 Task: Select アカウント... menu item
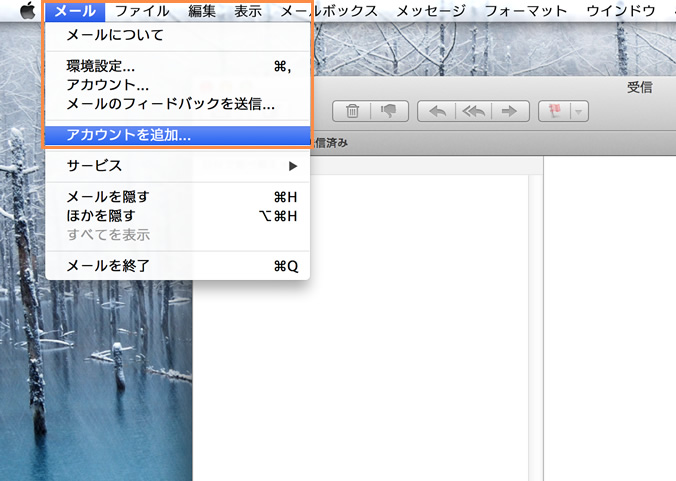click(107, 85)
